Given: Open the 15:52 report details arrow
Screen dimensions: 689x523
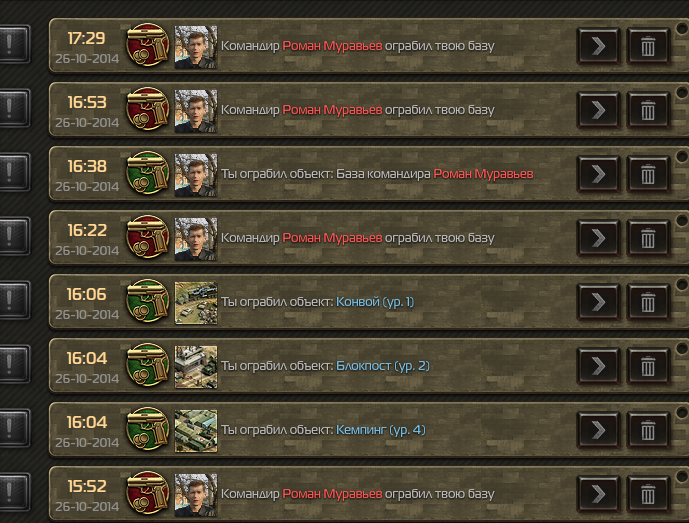Looking at the screenshot, I should click(x=598, y=494).
